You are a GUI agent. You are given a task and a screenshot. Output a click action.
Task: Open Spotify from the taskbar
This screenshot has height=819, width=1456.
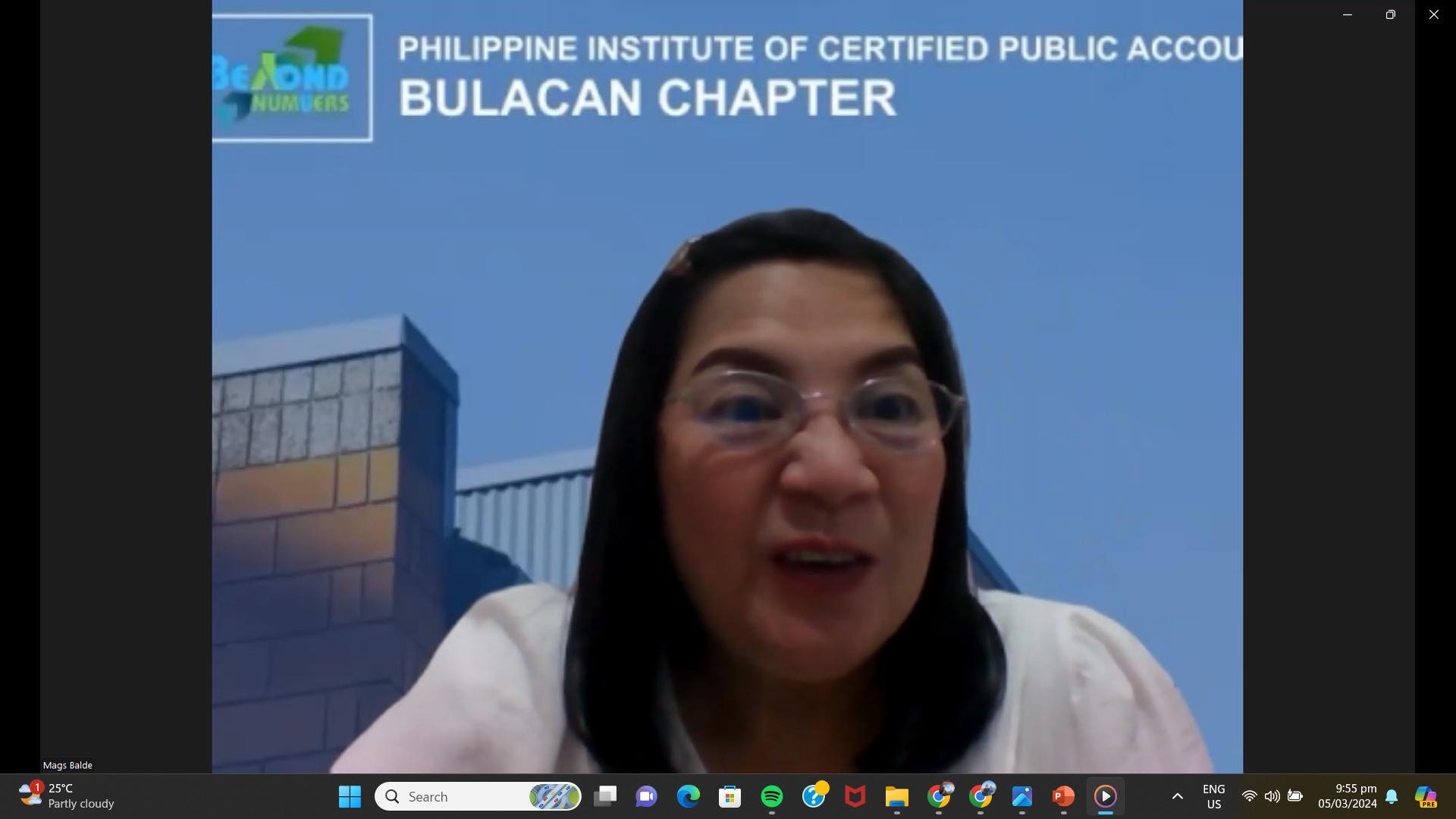pos(771,796)
